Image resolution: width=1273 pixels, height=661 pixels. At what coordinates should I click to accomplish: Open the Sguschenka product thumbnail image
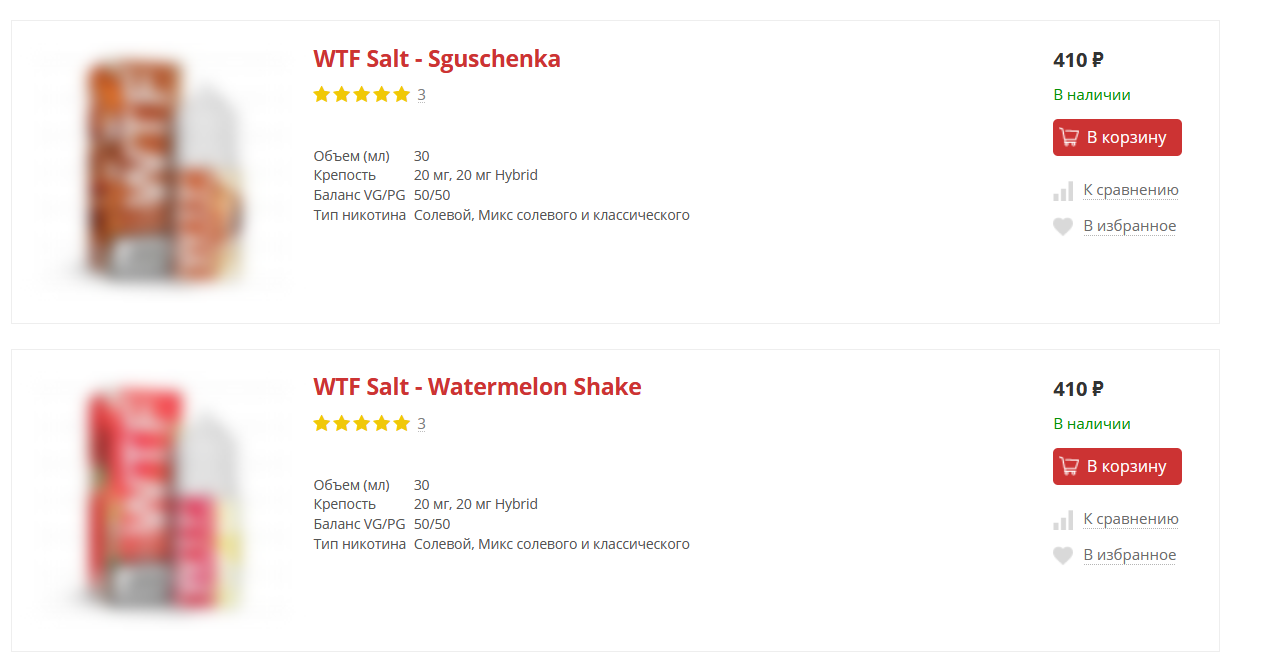point(163,172)
